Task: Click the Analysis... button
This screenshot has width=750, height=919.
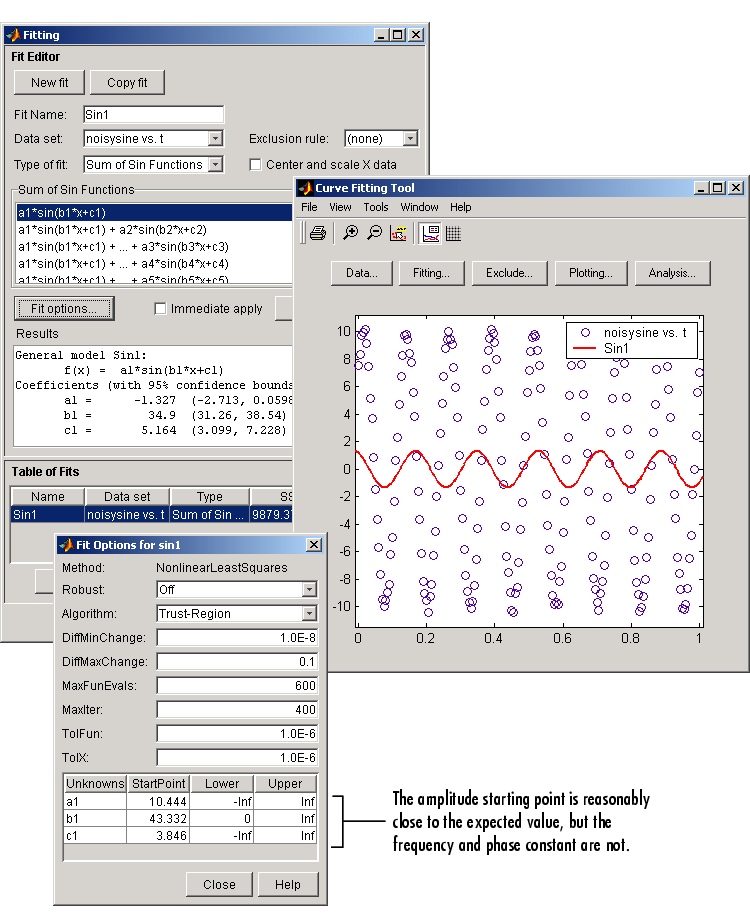Action: (672, 273)
